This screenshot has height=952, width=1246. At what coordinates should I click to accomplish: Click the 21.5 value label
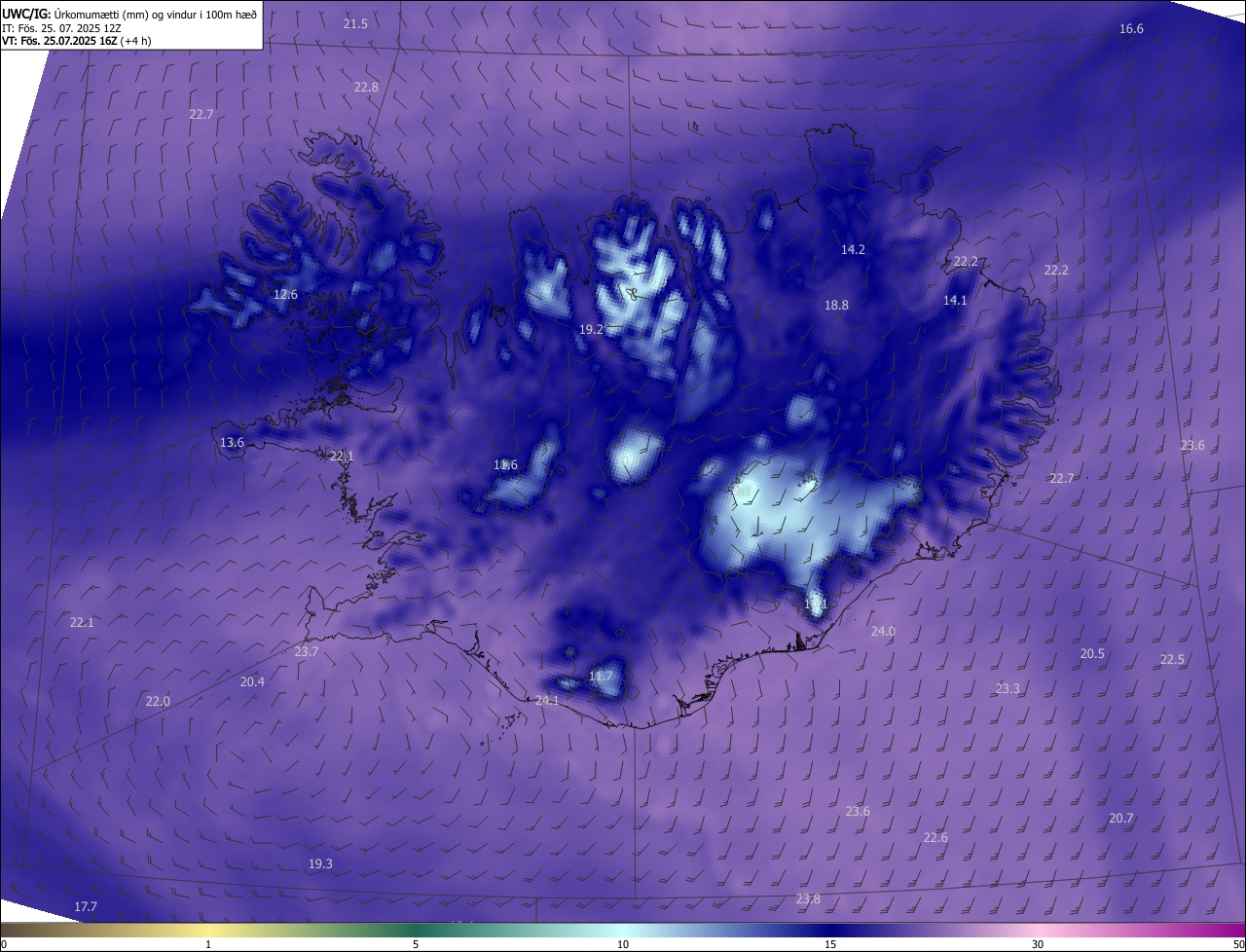(355, 23)
